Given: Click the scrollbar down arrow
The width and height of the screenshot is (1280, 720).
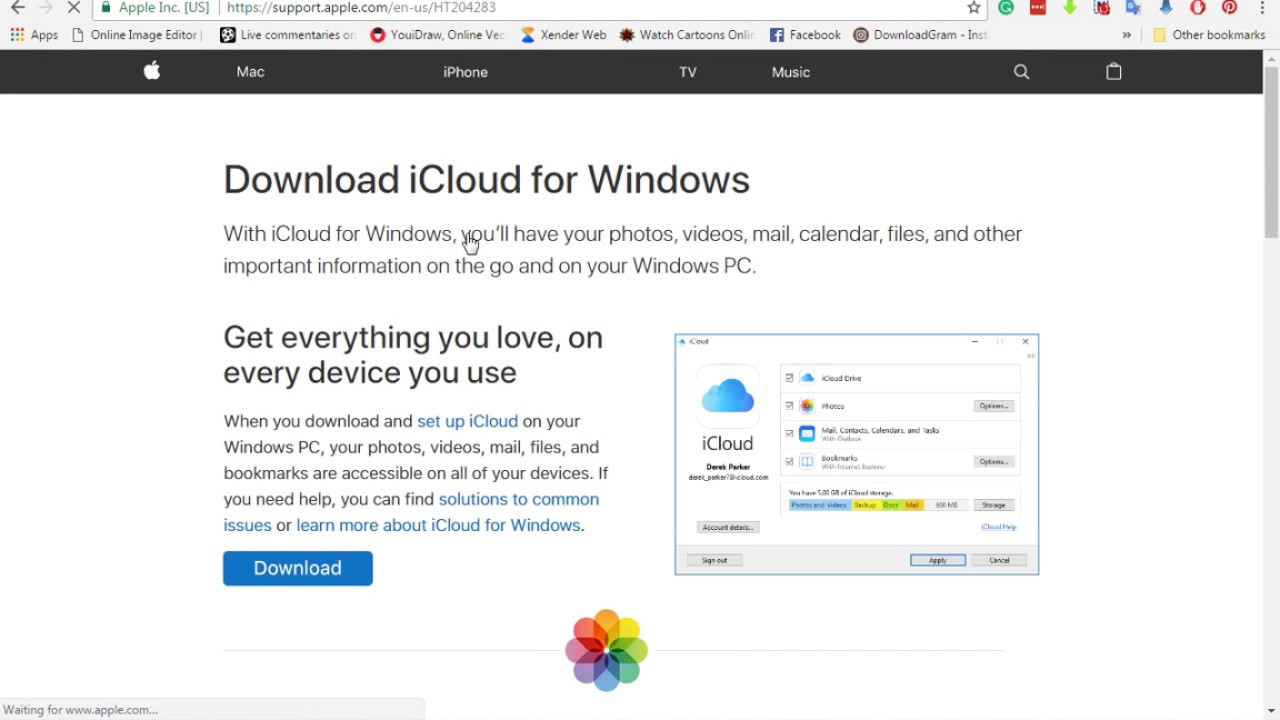Looking at the screenshot, I should (x=1271, y=711).
